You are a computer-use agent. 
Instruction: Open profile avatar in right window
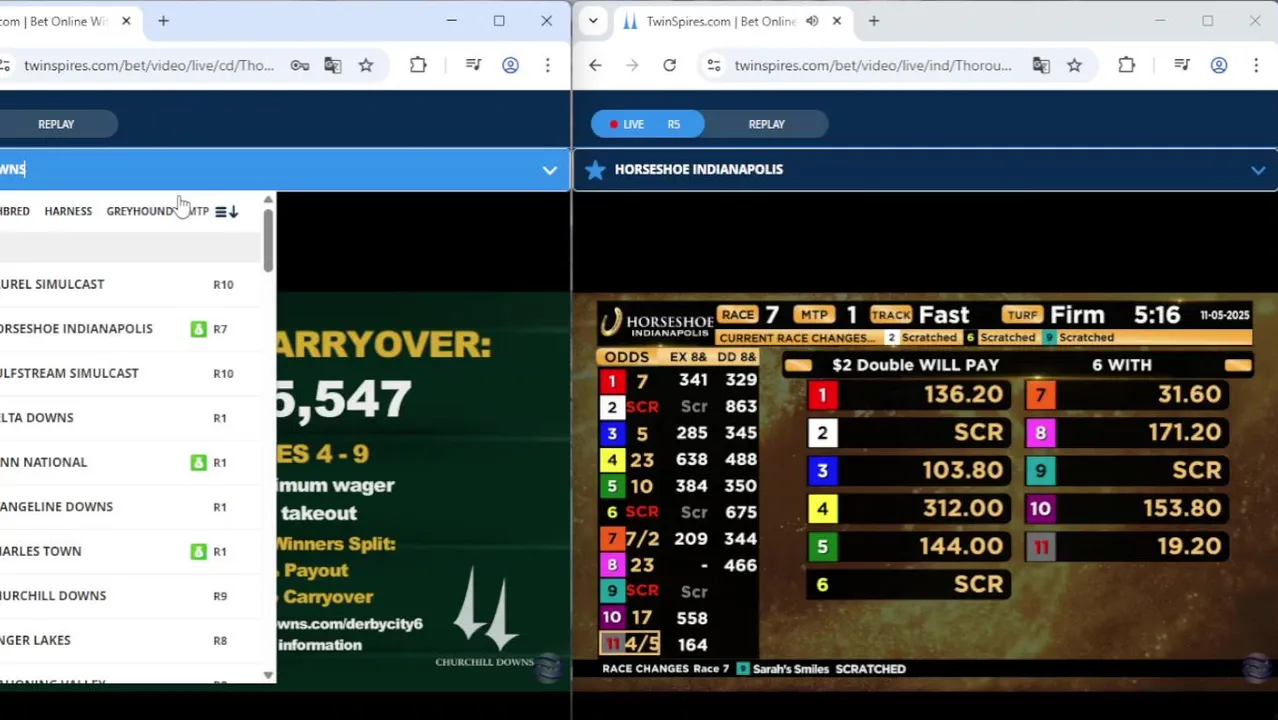point(1219,65)
